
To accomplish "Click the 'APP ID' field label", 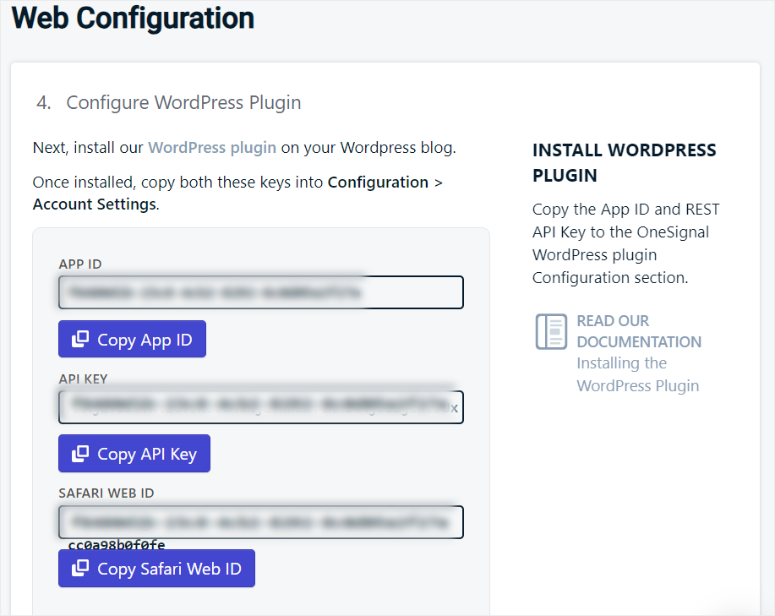I will [80, 264].
